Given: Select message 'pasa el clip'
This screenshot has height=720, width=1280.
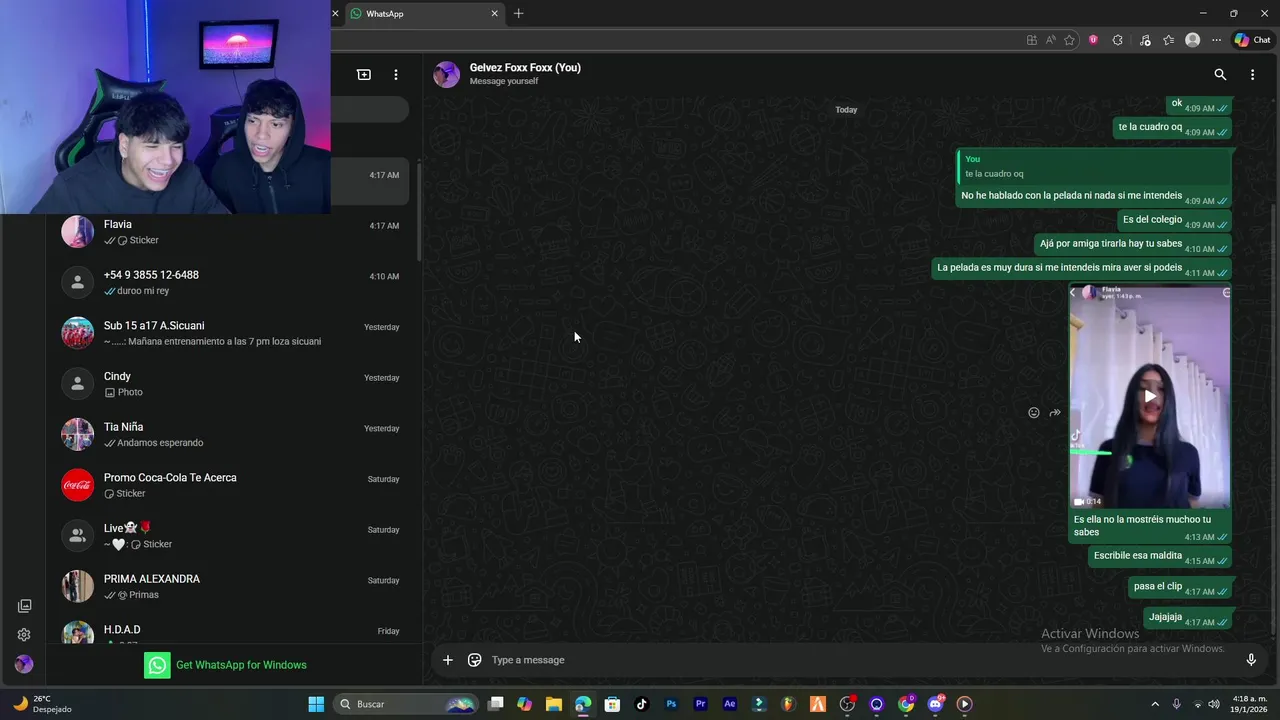Looking at the screenshot, I should click(x=1180, y=588).
